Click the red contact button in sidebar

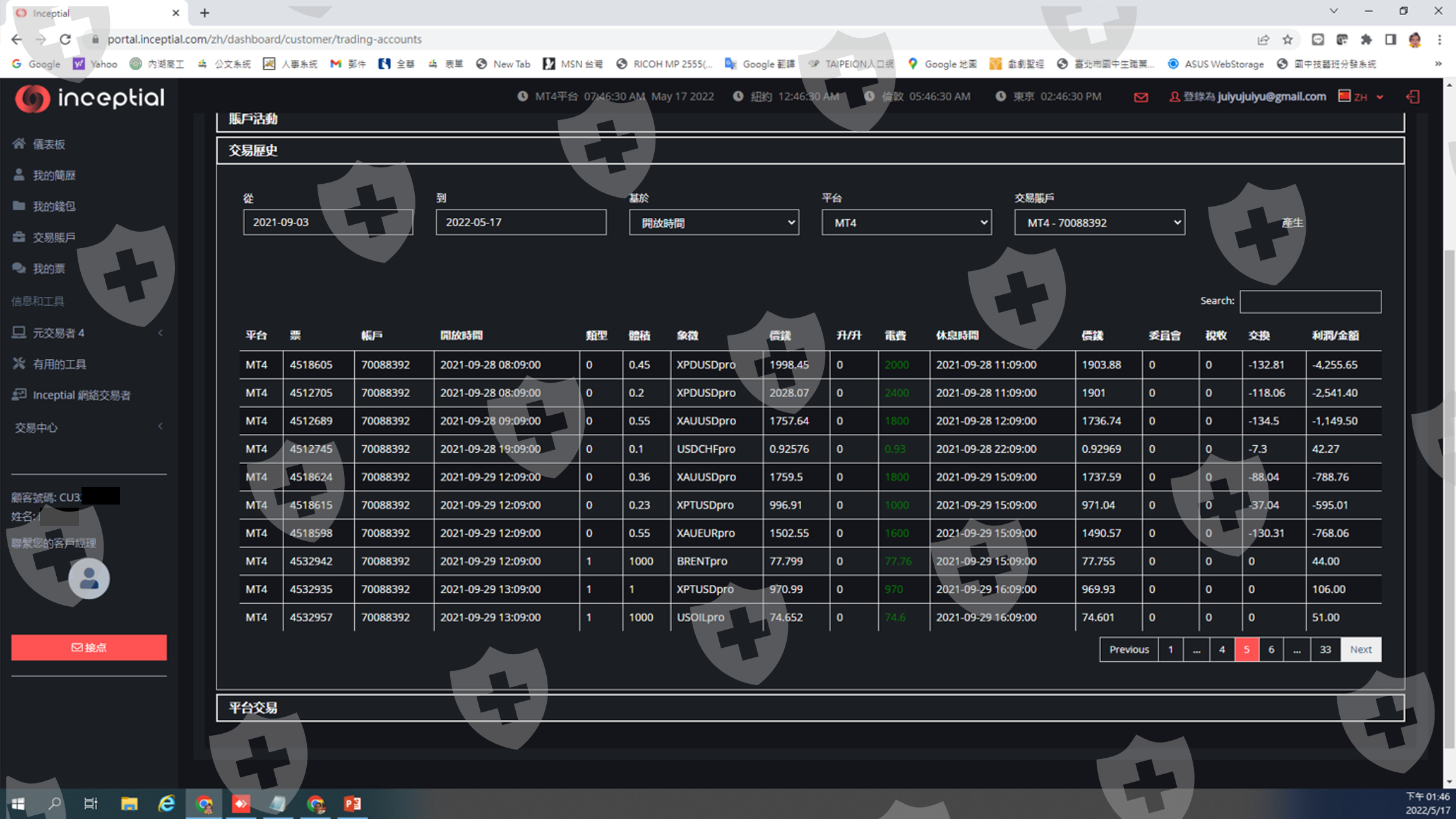click(x=88, y=647)
